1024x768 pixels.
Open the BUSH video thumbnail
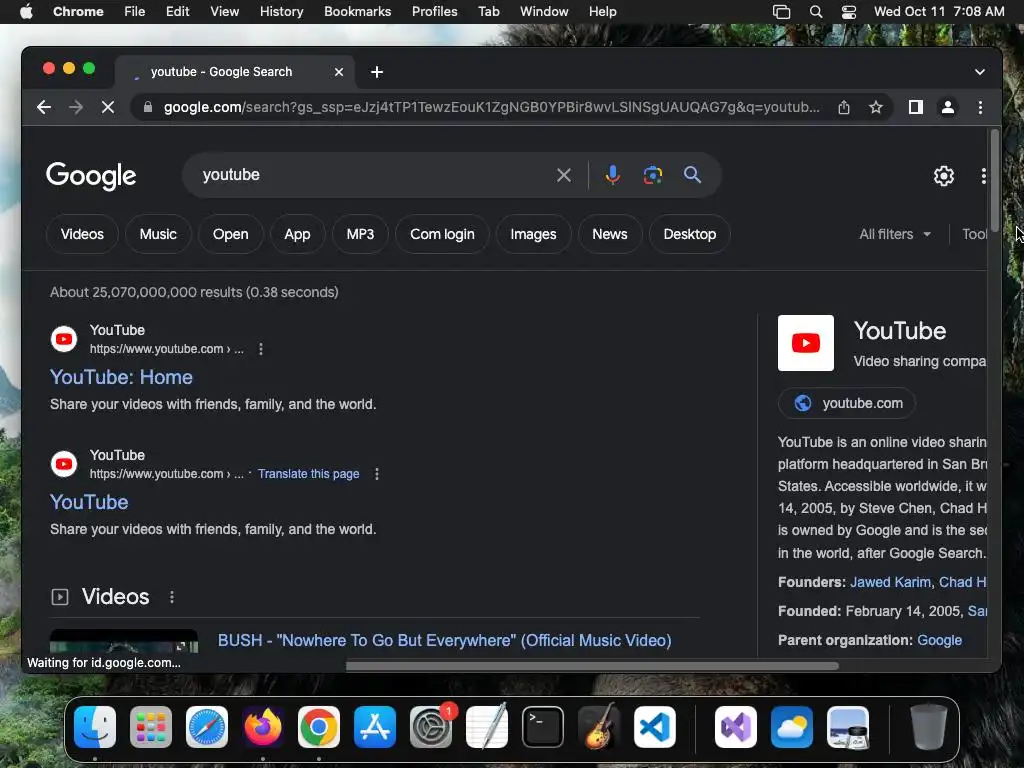click(x=124, y=641)
